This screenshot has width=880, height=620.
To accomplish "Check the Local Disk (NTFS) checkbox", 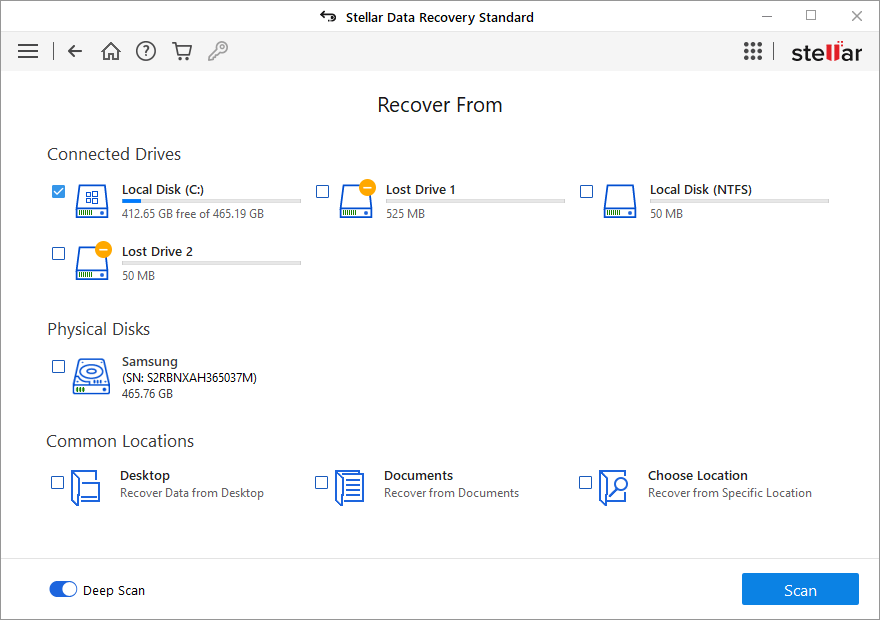I will point(586,190).
